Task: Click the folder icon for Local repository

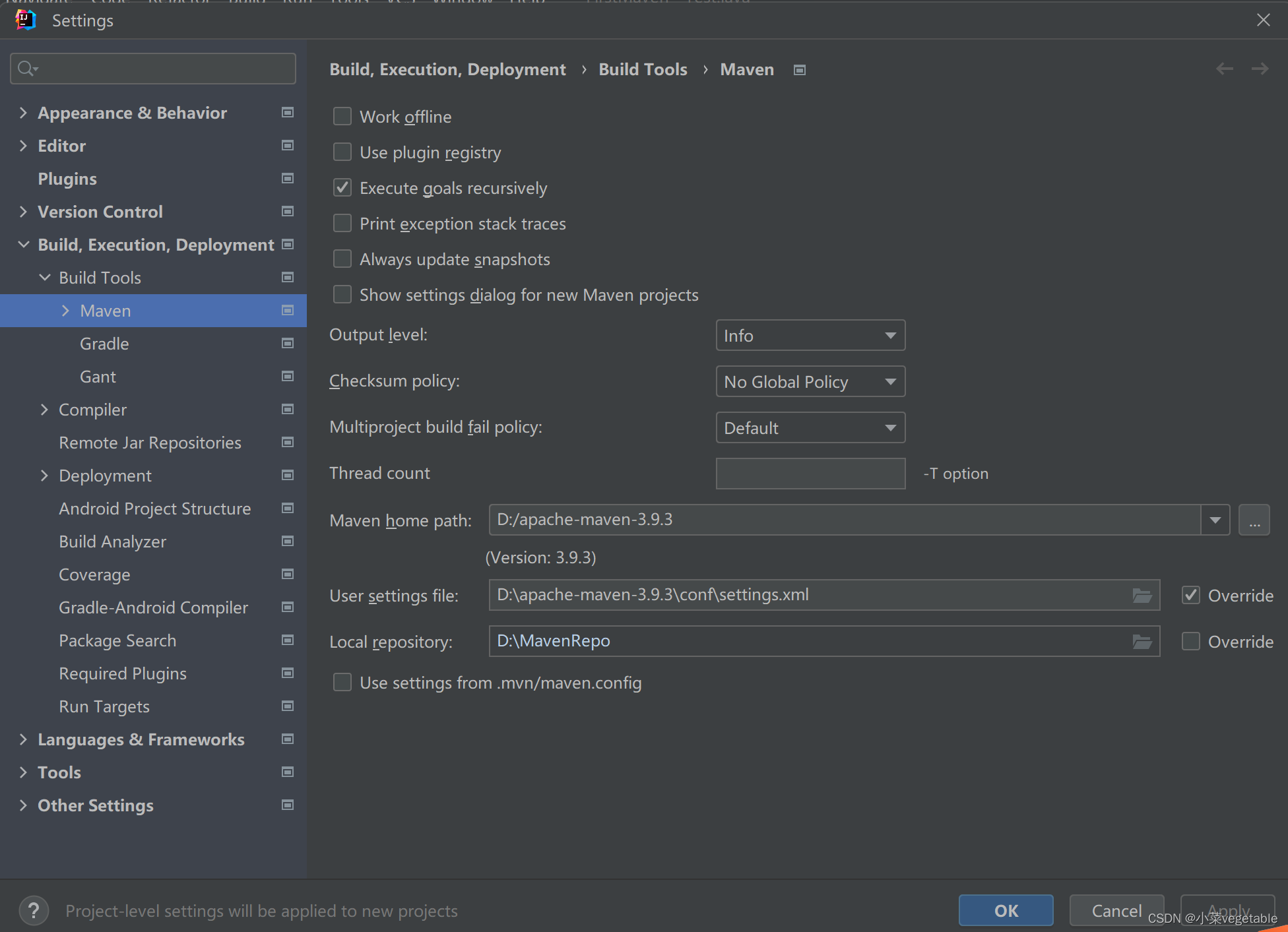Action: click(x=1142, y=641)
